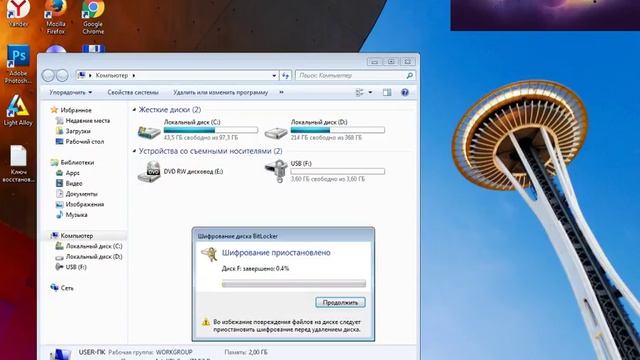Click the search magnifier icon
Viewport: 640px width, 360px height.
(x=409, y=76)
